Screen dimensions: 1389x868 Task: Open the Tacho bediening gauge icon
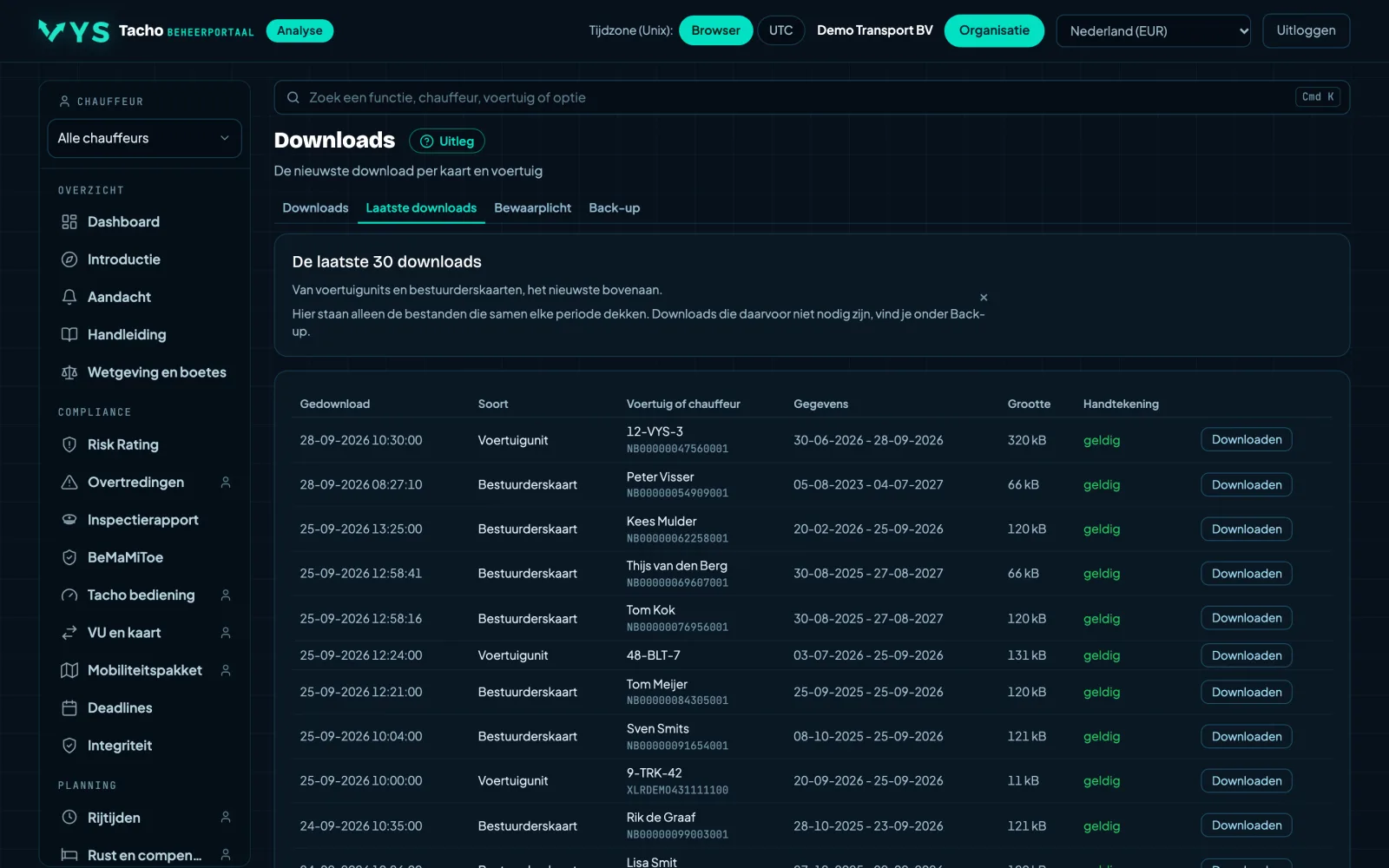69,595
